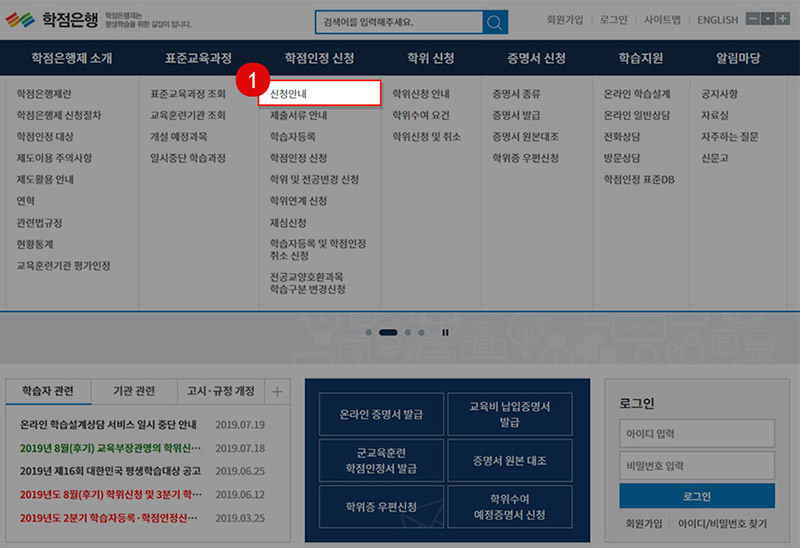This screenshot has width=800, height=548.
Task: Click the plus icon beside notice tabs
Action: (x=277, y=391)
